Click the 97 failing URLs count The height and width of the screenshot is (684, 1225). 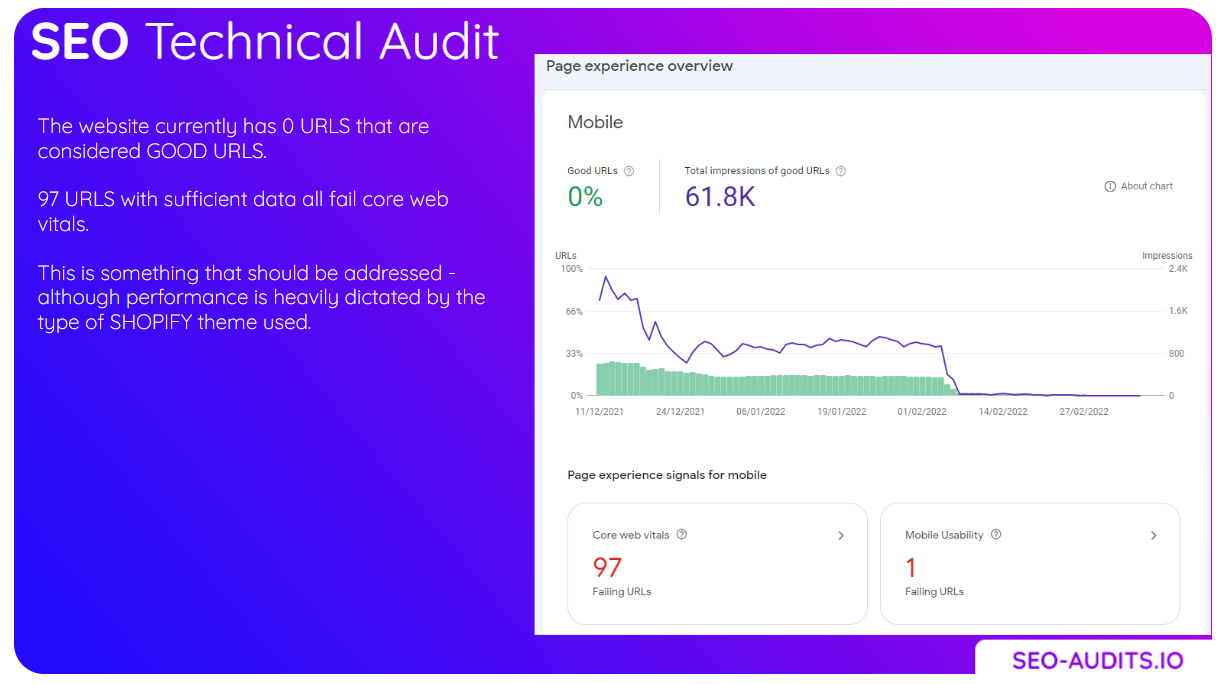tap(608, 568)
